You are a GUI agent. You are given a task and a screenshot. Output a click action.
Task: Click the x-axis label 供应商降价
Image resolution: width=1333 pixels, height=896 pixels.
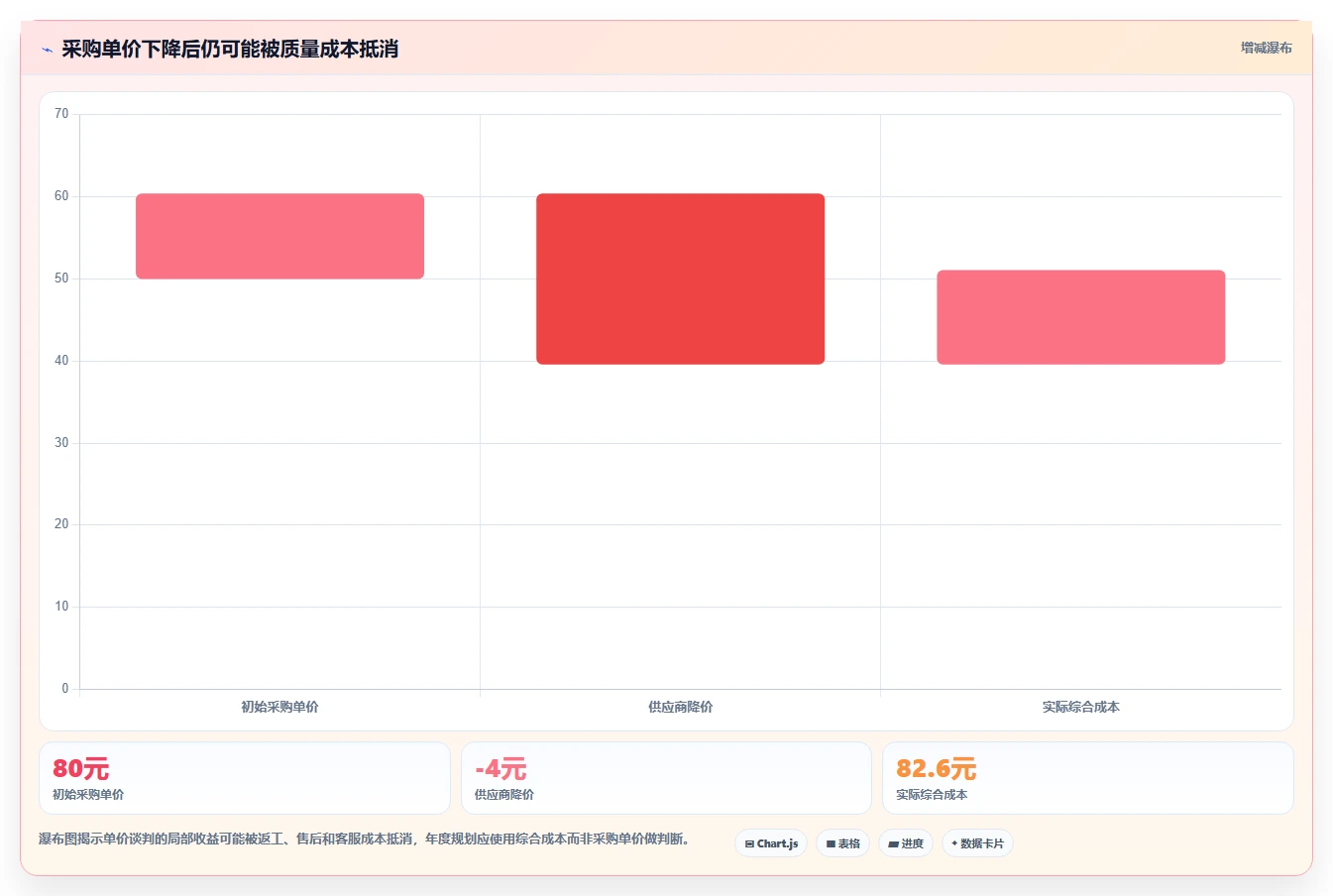pyautogui.click(x=680, y=707)
